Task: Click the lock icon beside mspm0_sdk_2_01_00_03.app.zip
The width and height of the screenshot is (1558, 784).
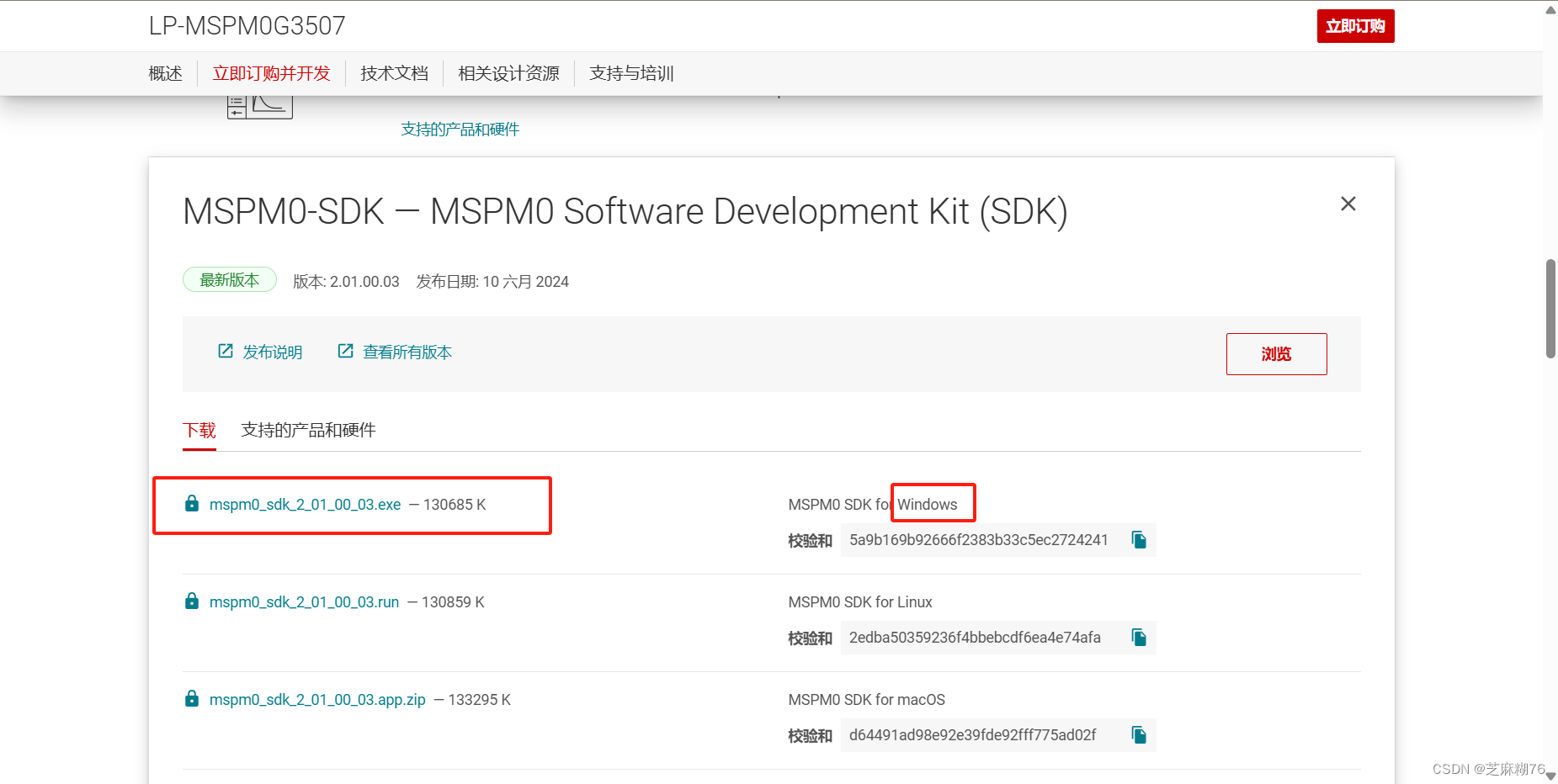Action: click(x=191, y=698)
